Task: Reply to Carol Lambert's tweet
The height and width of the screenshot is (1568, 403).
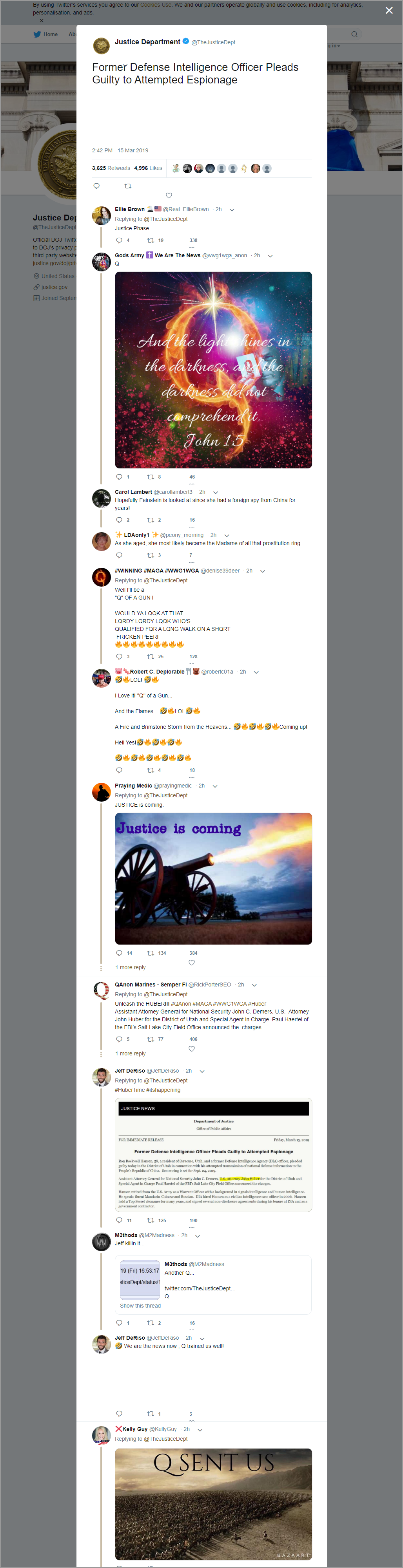Action: click(119, 520)
